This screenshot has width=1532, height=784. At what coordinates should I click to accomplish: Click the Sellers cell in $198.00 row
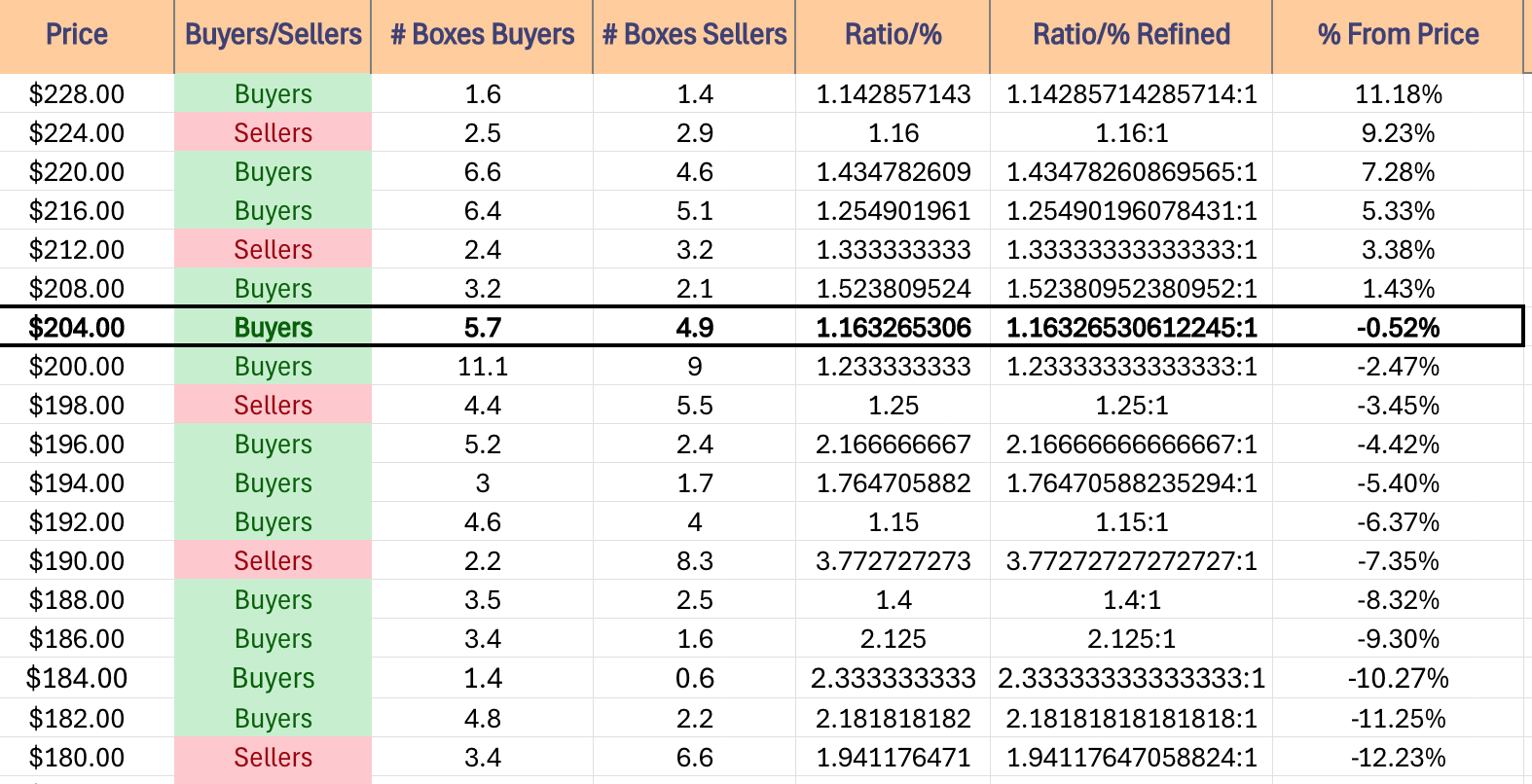coord(273,406)
